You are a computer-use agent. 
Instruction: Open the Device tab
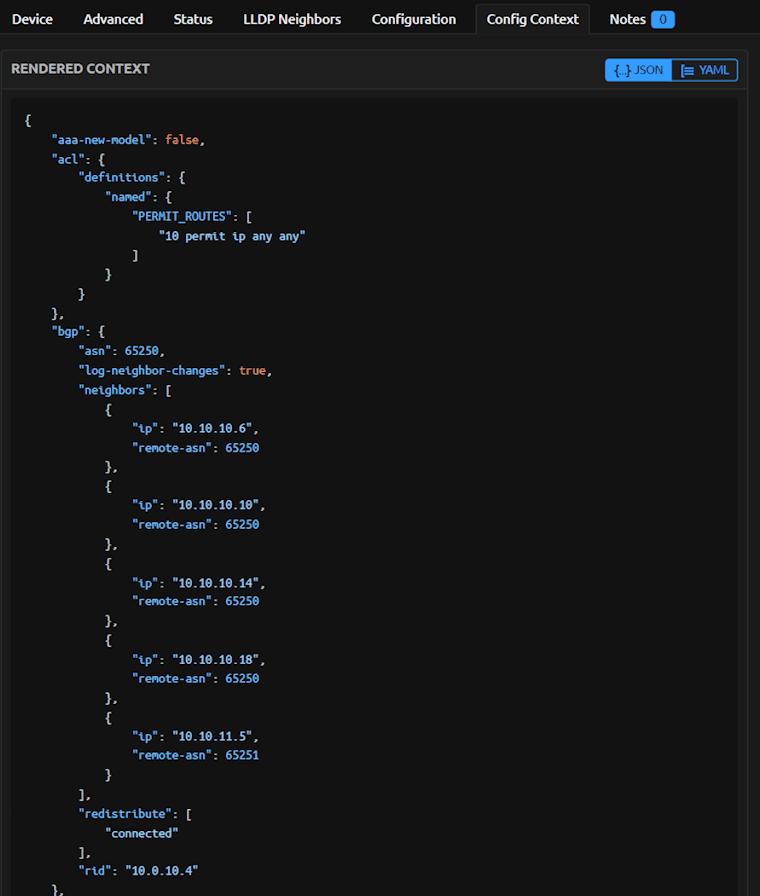point(32,19)
